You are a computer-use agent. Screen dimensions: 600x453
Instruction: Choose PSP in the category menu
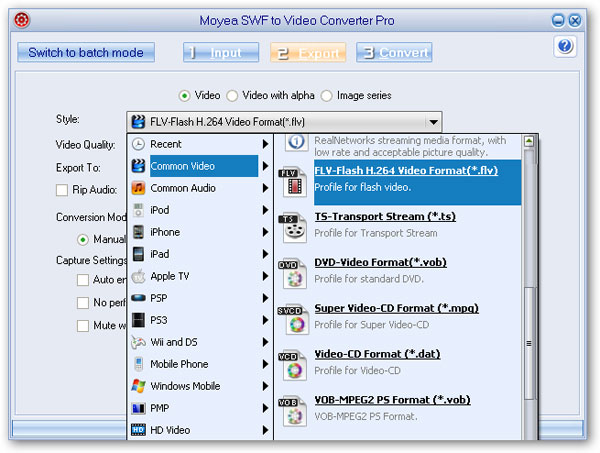(x=200, y=298)
